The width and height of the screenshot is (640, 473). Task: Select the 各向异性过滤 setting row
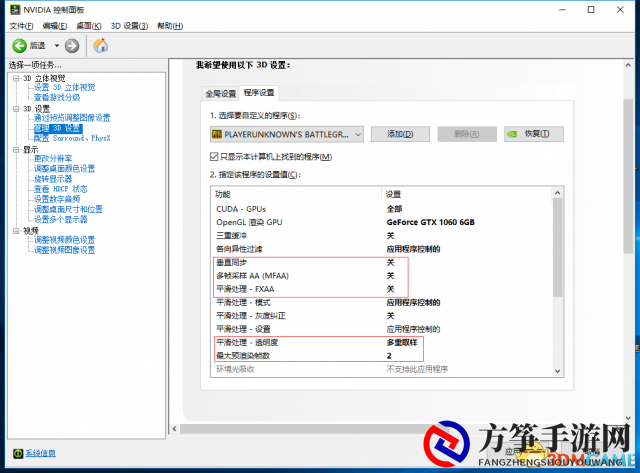pyautogui.click(x=382, y=249)
